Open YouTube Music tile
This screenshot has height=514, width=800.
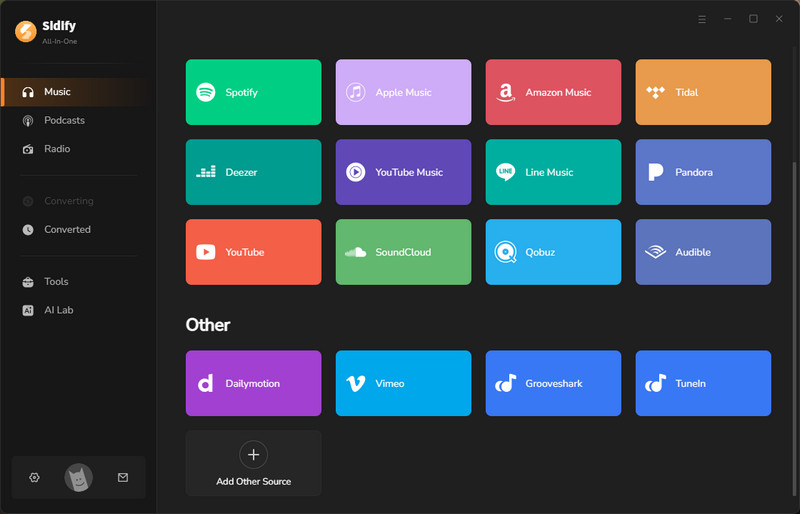click(404, 172)
